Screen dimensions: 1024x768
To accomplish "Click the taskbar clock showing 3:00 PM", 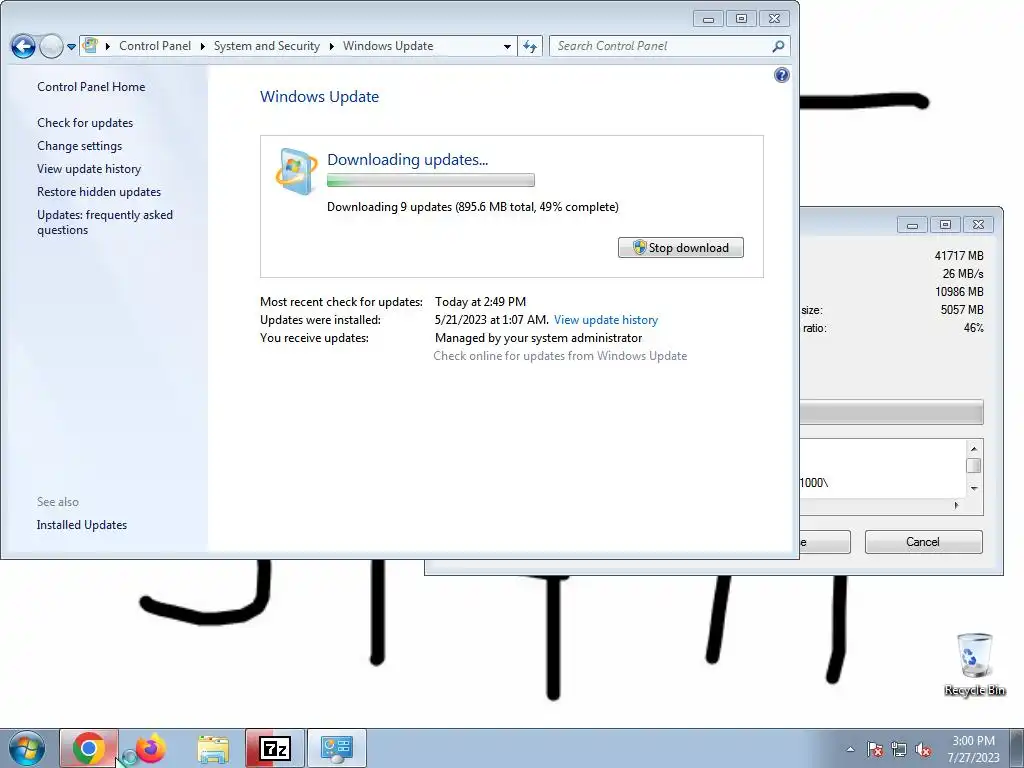I will 973,749.
